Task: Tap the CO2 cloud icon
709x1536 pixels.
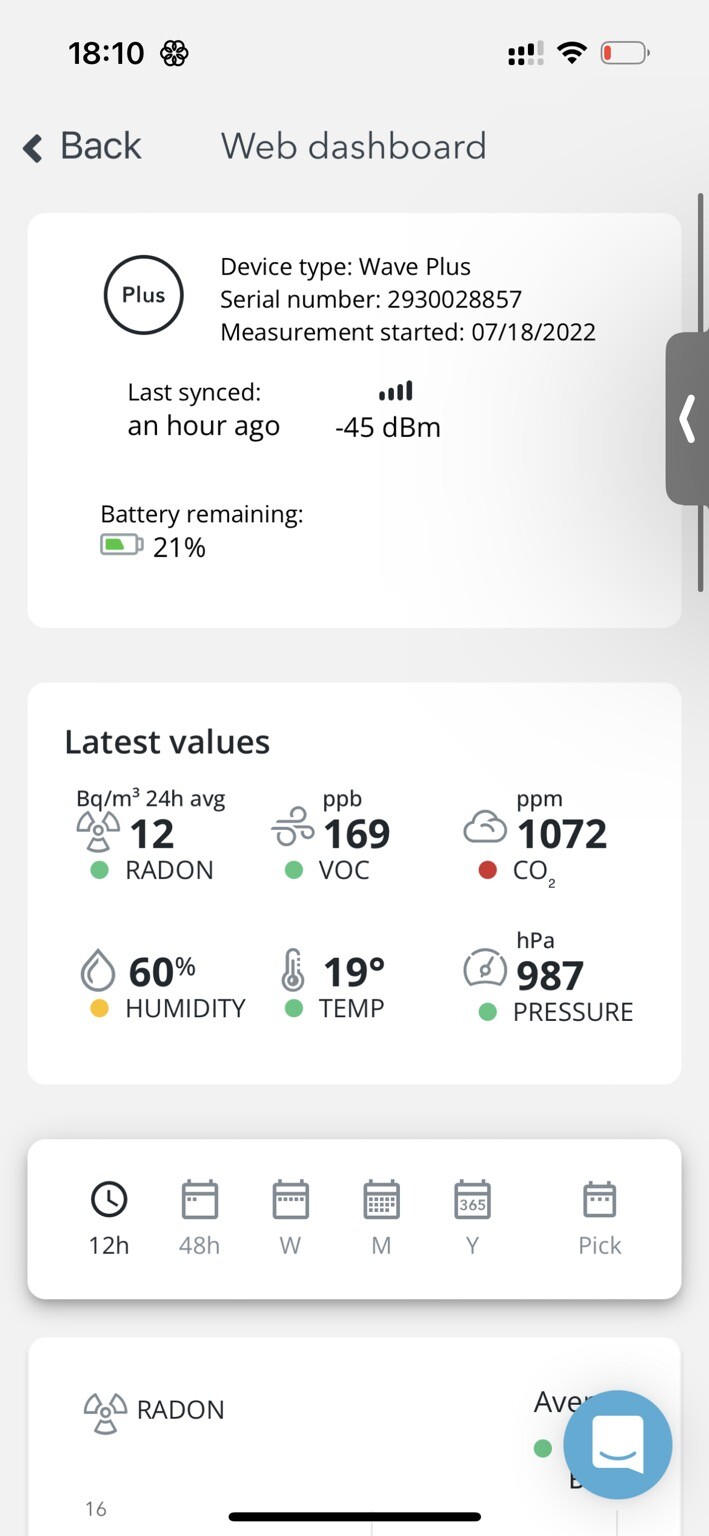Action: point(485,829)
